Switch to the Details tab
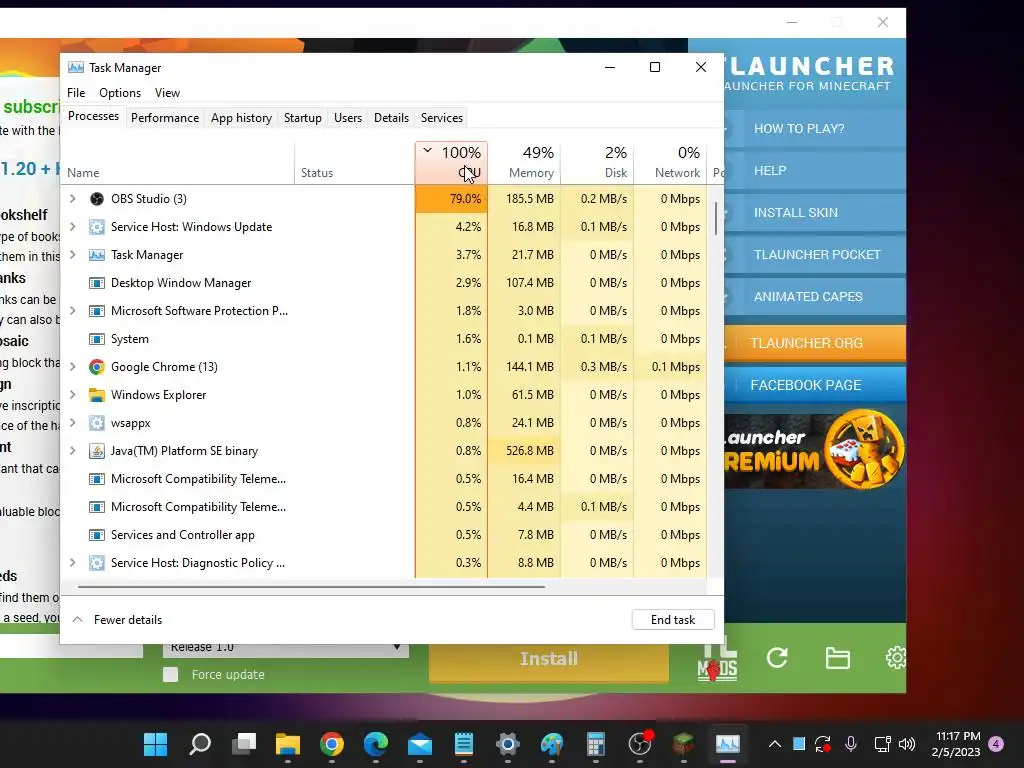Image resolution: width=1024 pixels, height=768 pixels. (x=391, y=118)
